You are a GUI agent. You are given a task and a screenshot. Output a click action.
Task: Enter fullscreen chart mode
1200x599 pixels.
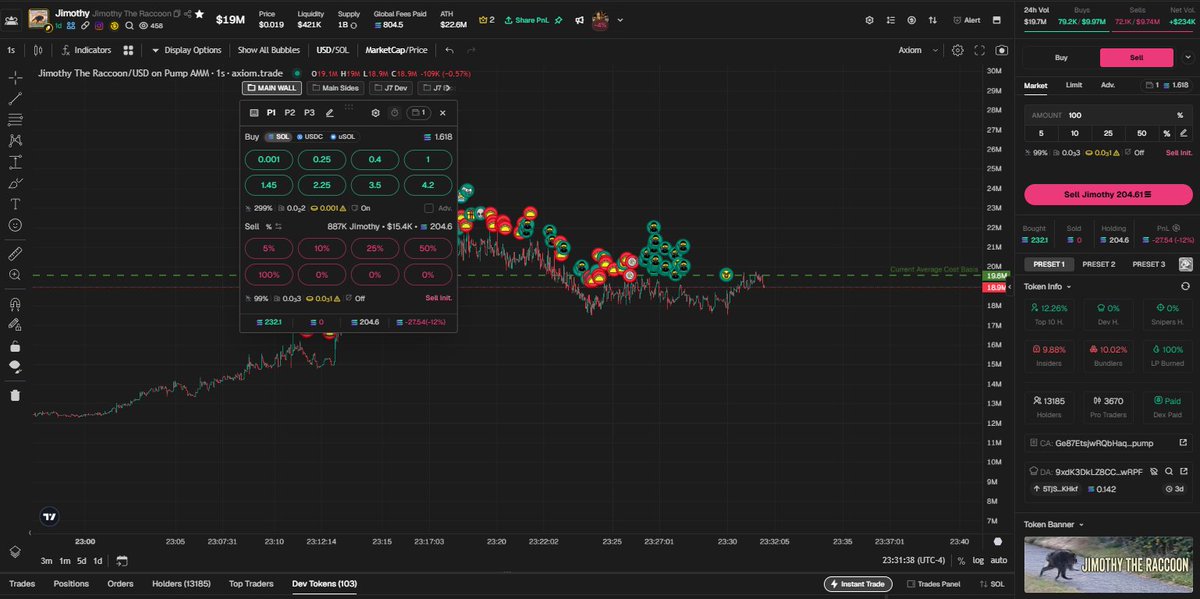tap(979, 50)
